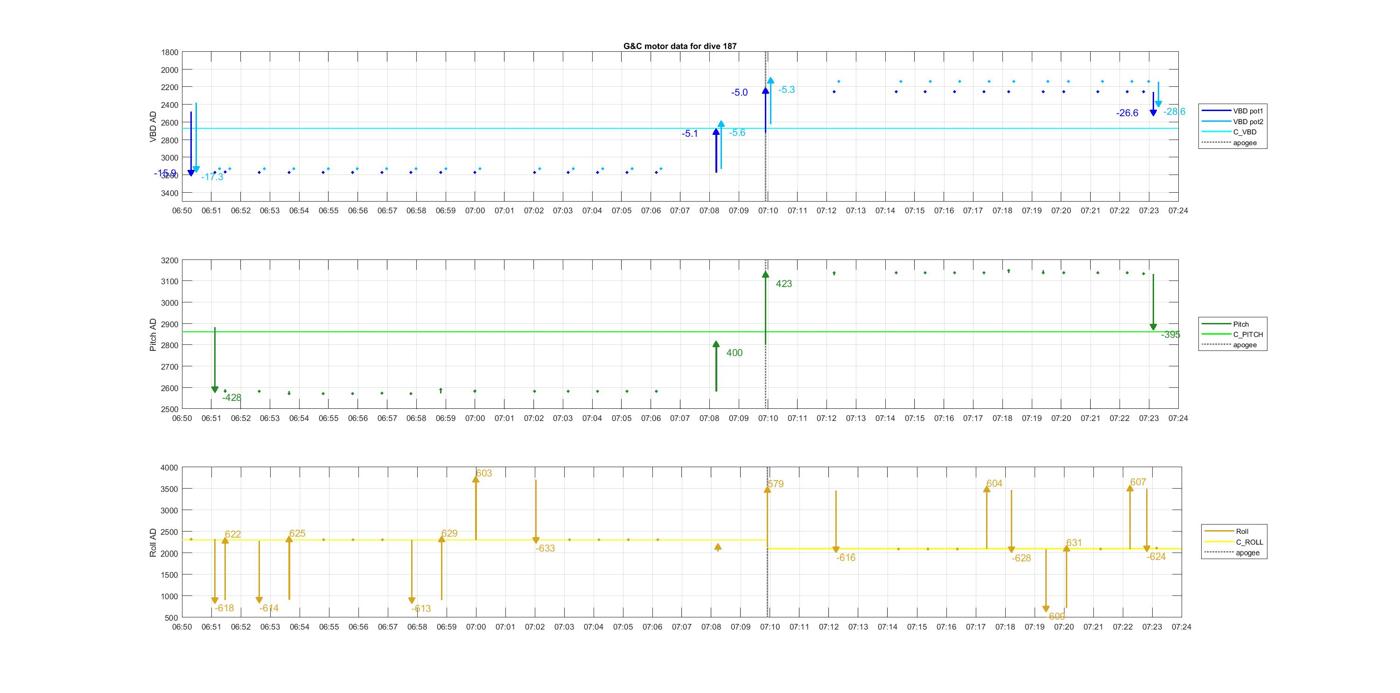Image resolution: width=1400 pixels, height=693 pixels.
Task: Click "C_VBD" in the VBD legend
Action: click(x=1244, y=132)
